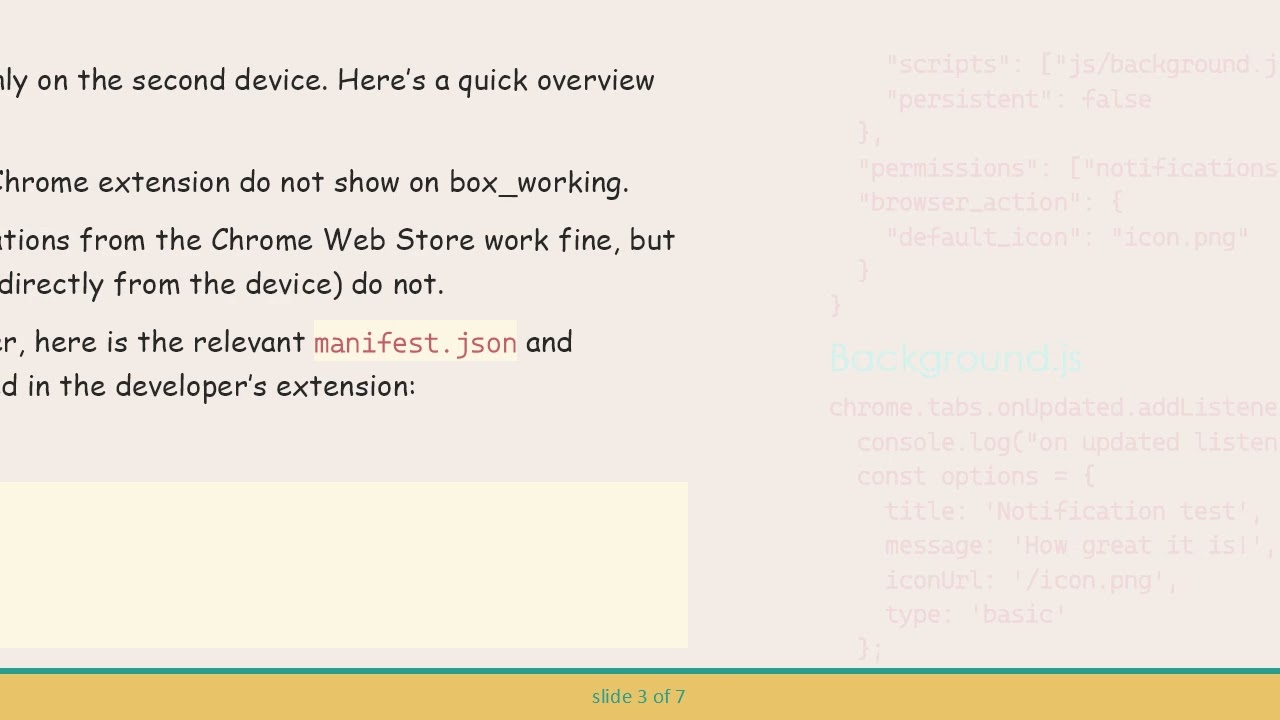The height and width of the screenshot is (720, 1280).
Task: Click the 'directly from the device) do not.' line
Action: [x=221, y=285]
